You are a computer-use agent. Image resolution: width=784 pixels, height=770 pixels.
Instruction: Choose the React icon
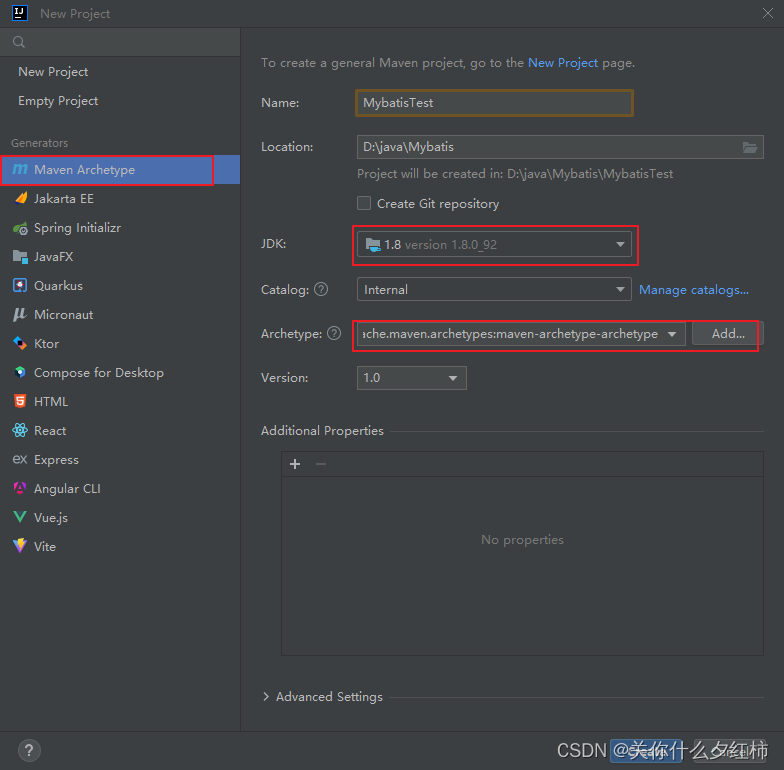coord(20,430)
